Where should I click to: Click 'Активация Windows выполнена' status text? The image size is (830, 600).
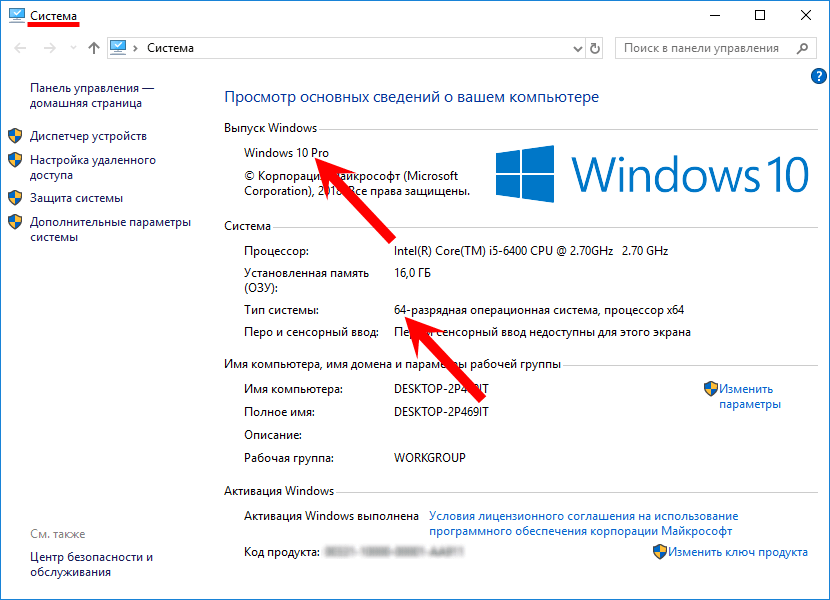(331, 516)
